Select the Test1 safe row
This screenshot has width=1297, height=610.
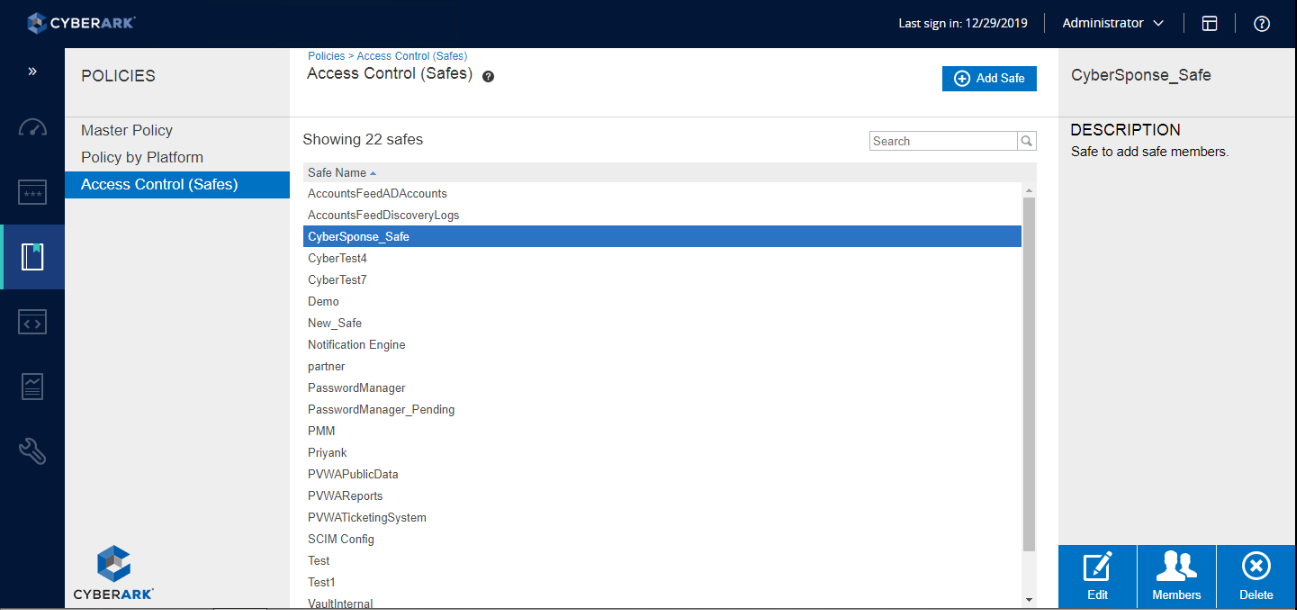(x=662, y=582)
